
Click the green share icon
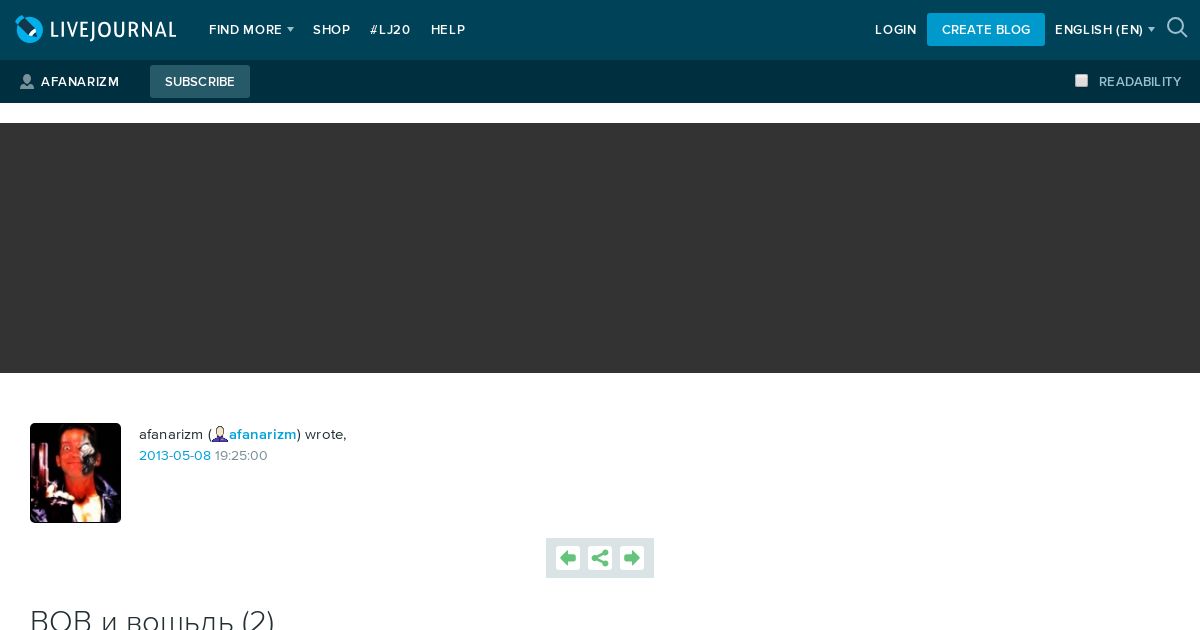pos(600,558)
